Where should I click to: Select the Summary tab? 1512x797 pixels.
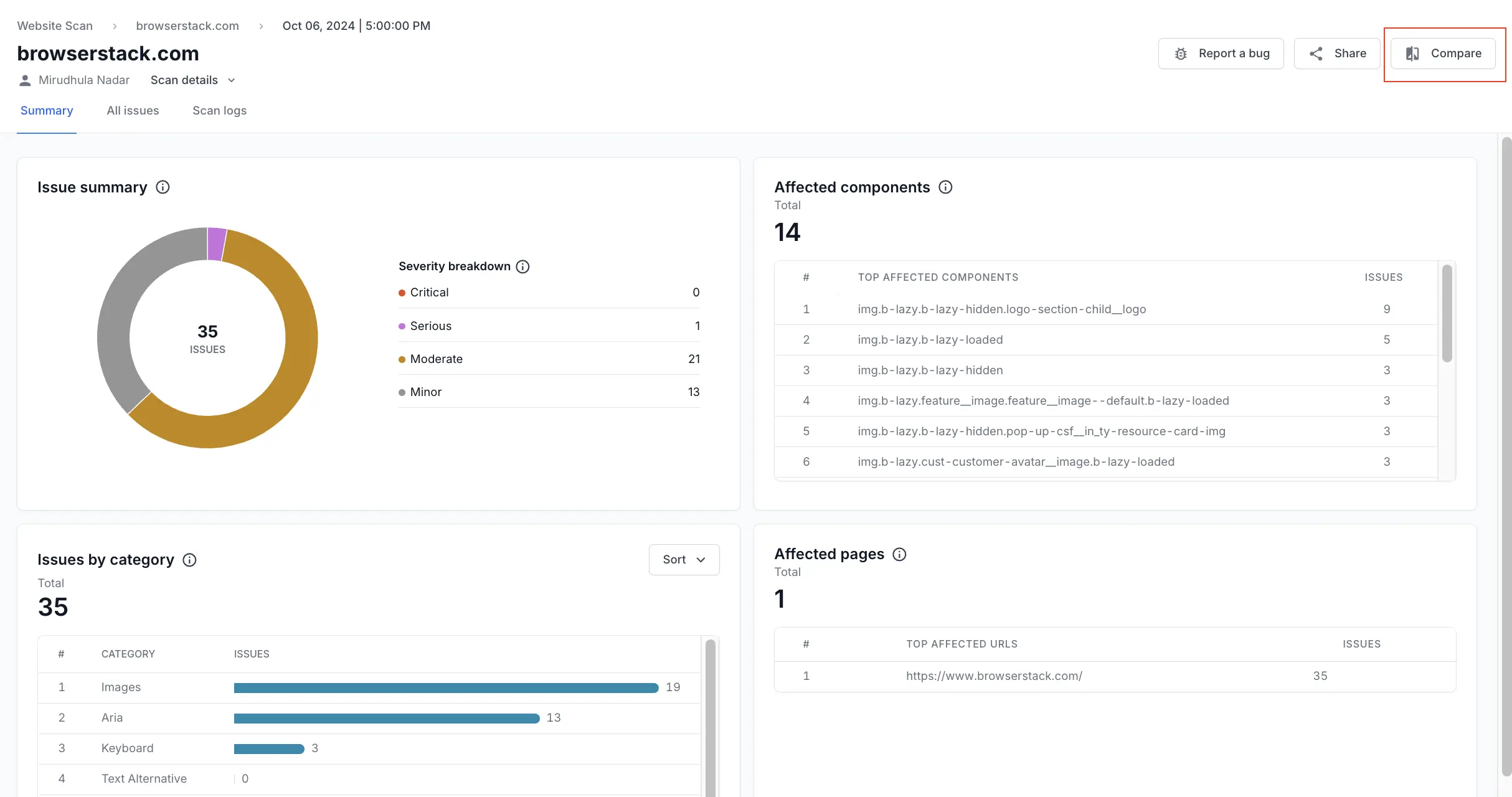(47, 111)
